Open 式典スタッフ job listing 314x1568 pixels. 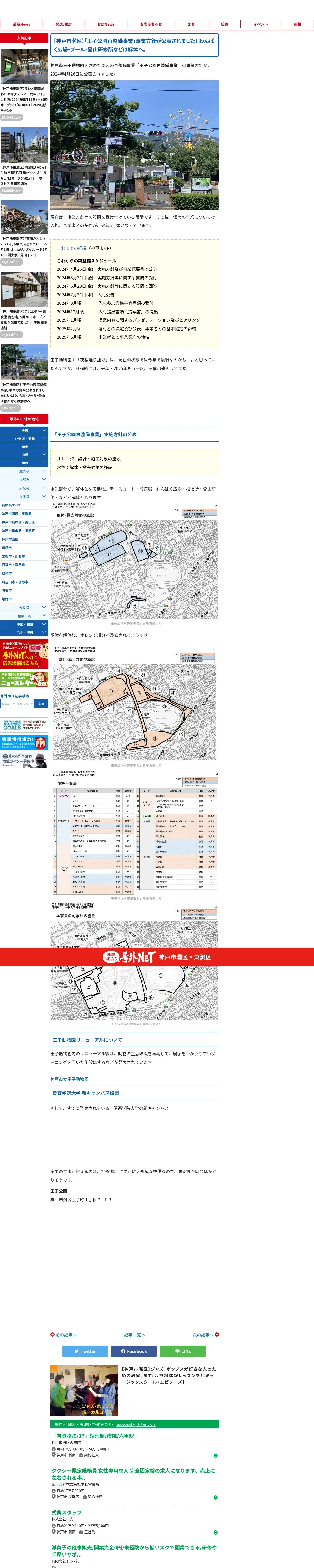click(x=66, y=1513)
